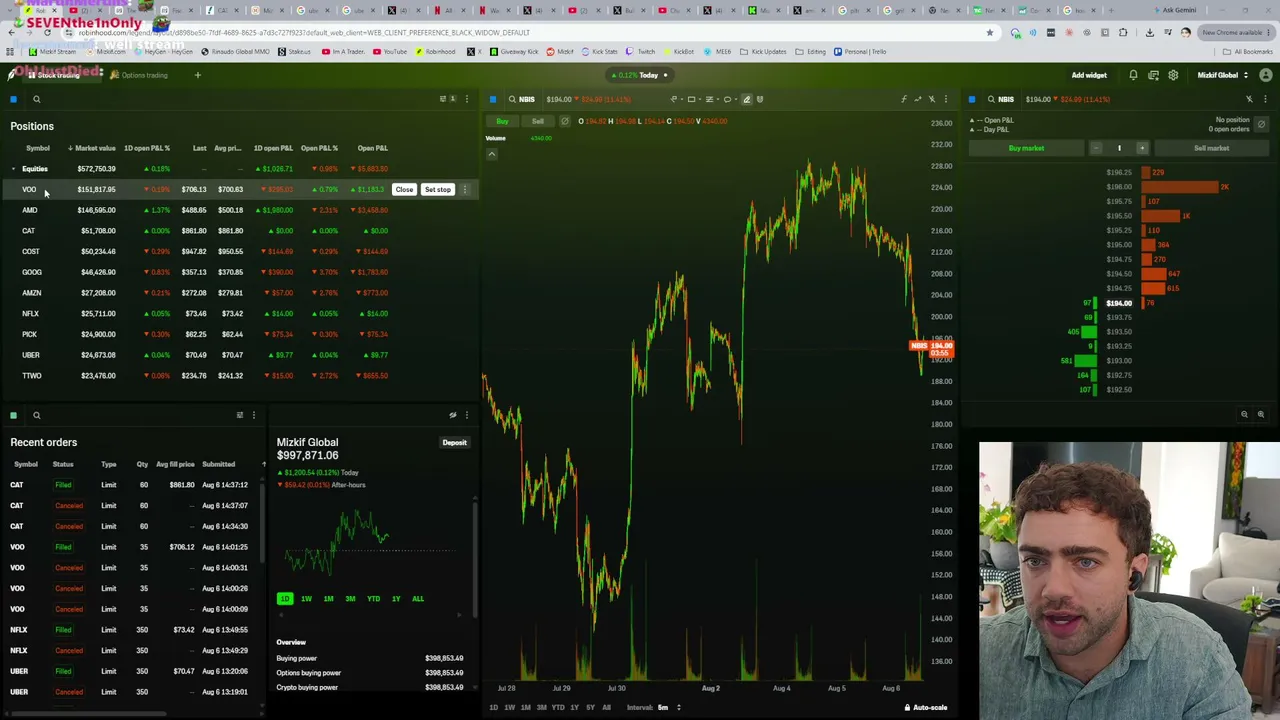
Task: Click Set stop on VOO position
Action: (438, 189)
